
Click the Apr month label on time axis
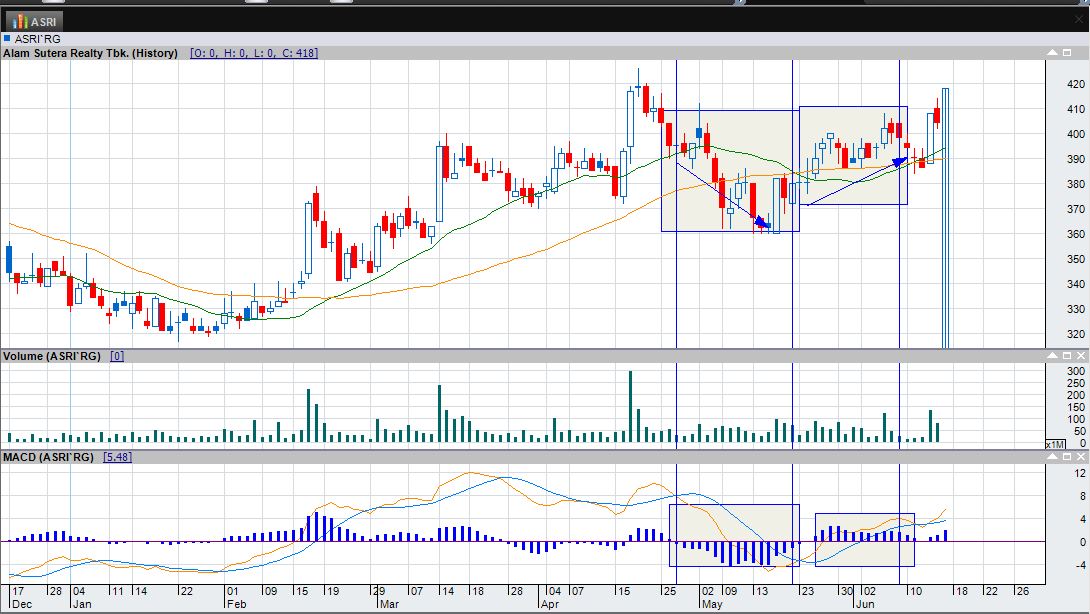[550, 604]
